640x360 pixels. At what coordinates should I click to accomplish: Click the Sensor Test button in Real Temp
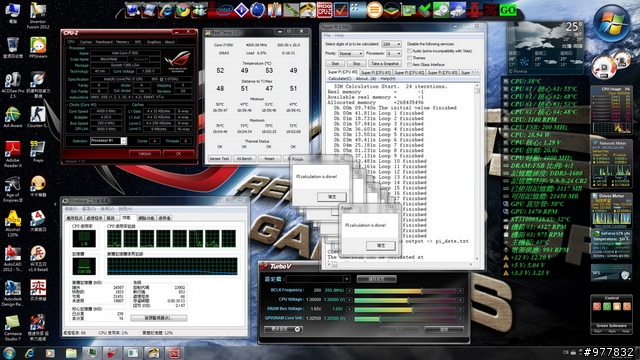pyautogui.click(x=219, y=158)
